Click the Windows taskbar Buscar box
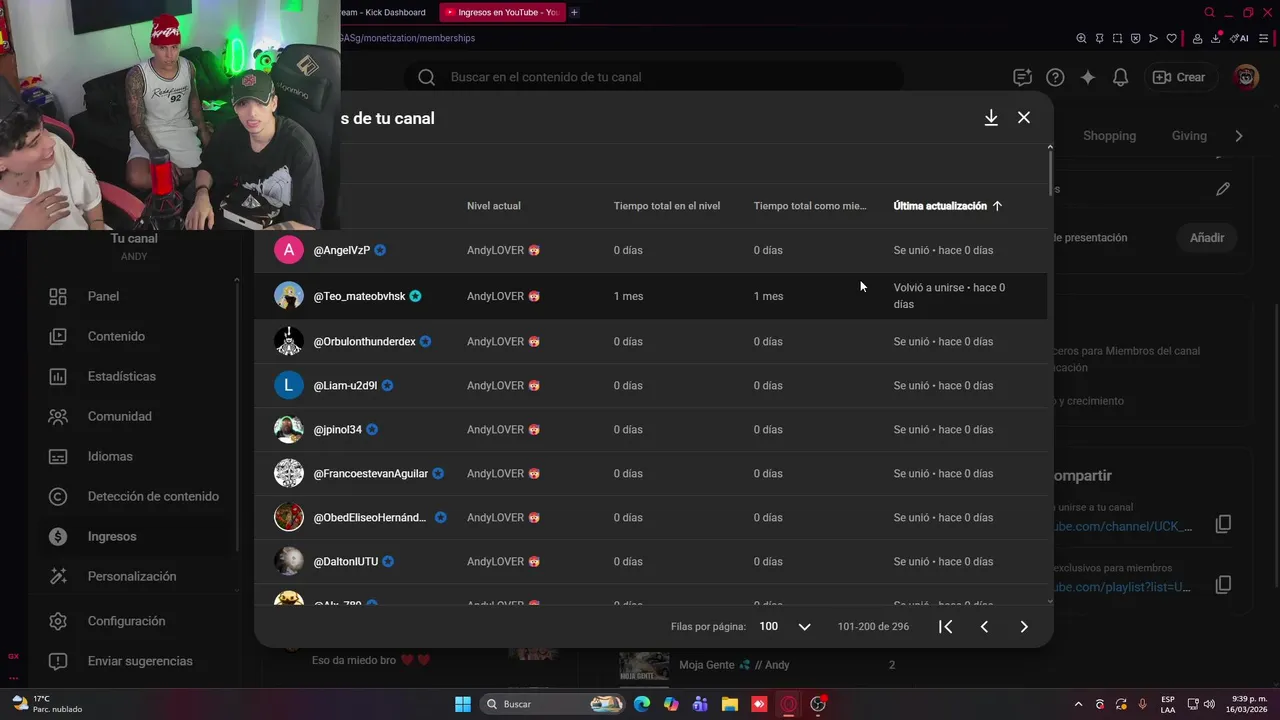 point(554,704)
